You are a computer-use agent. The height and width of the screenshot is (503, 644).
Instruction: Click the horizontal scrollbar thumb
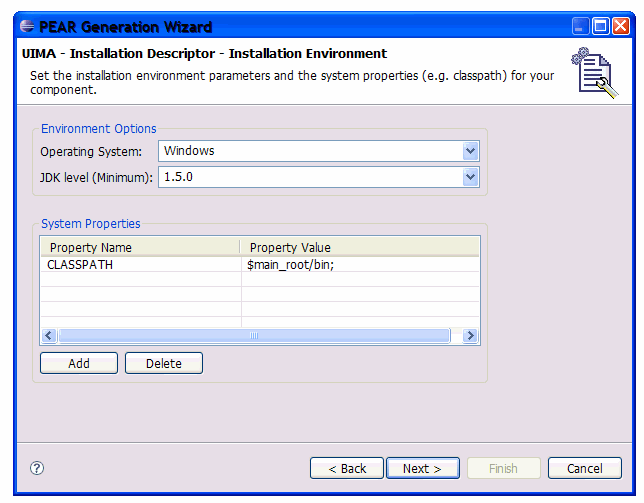tap(254, 336)
